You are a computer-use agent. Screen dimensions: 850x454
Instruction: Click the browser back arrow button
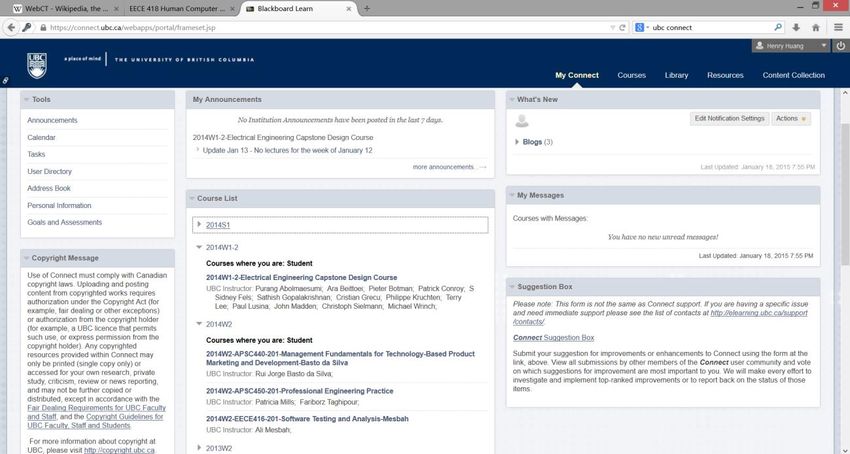(11, 27)
